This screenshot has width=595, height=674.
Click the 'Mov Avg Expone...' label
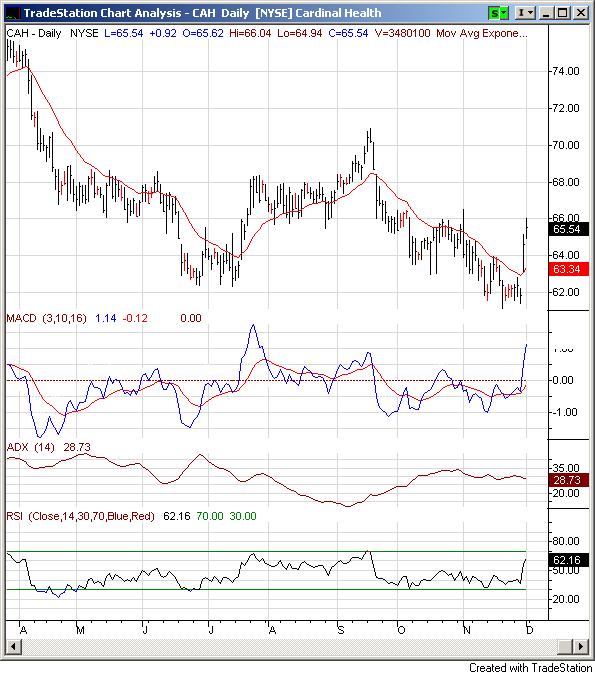[x=482, y=34]
